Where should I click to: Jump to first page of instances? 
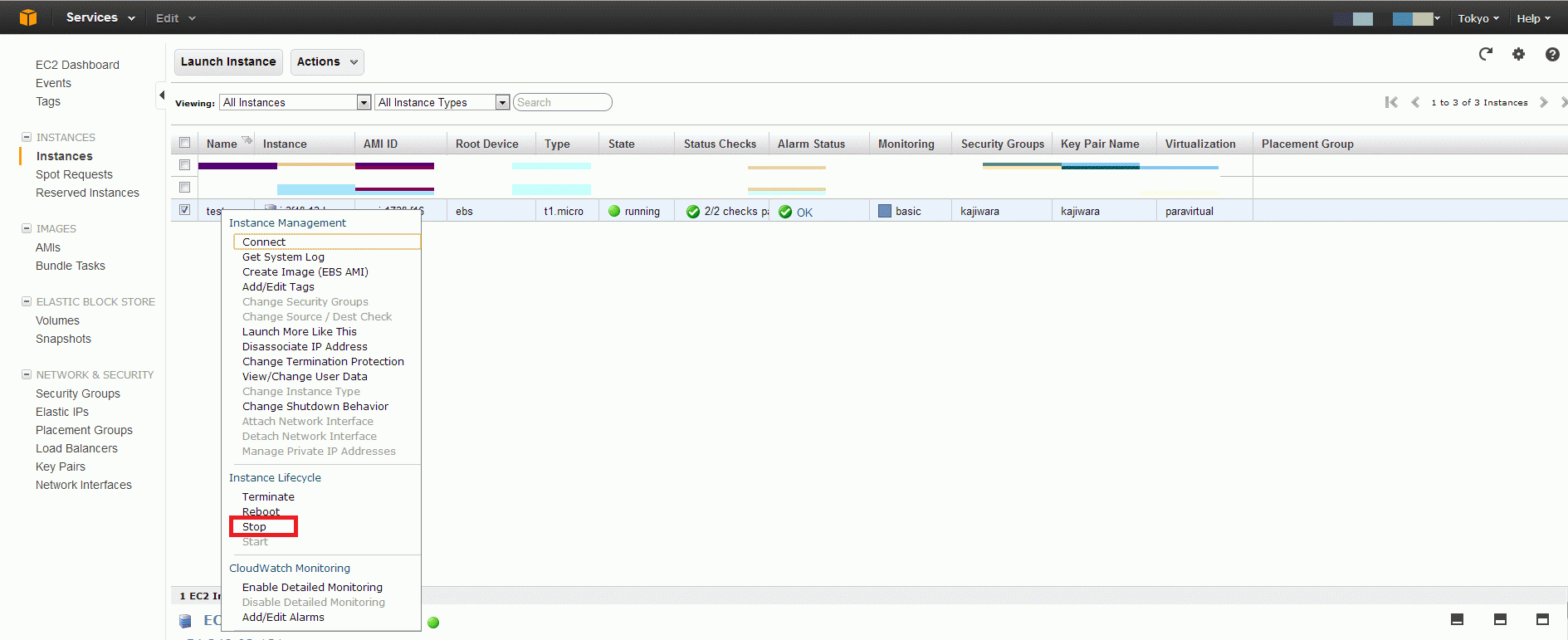coord(1391,102)
